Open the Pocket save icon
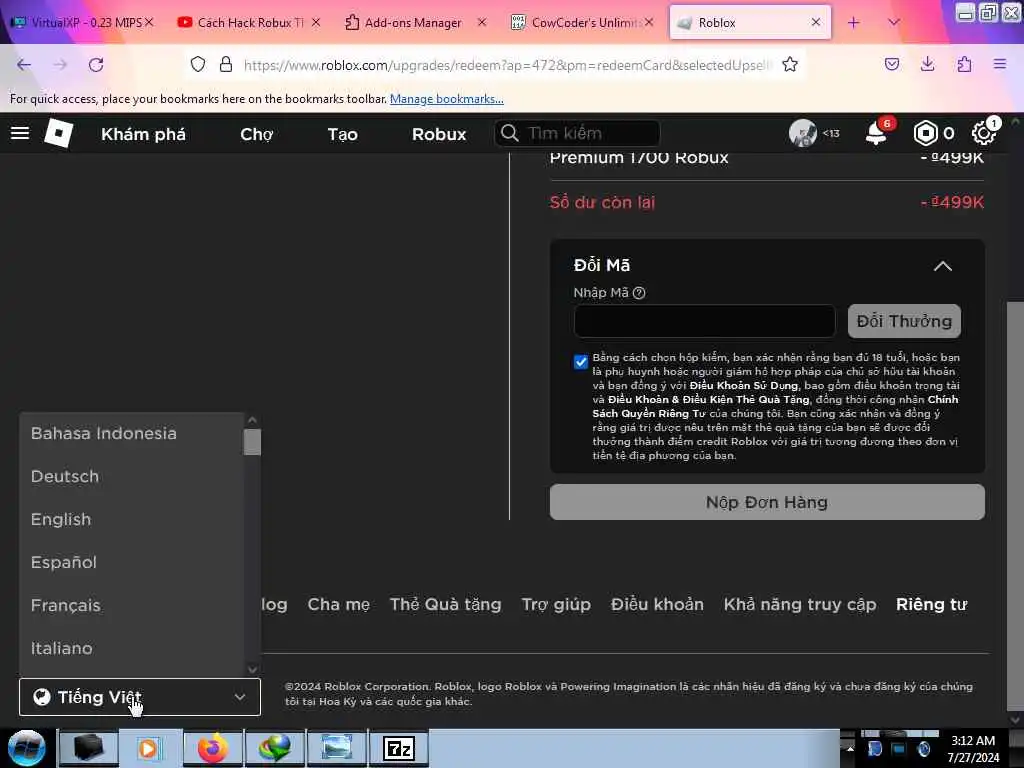This screenshot has width=1024, height=768. [x=892, y=64]
